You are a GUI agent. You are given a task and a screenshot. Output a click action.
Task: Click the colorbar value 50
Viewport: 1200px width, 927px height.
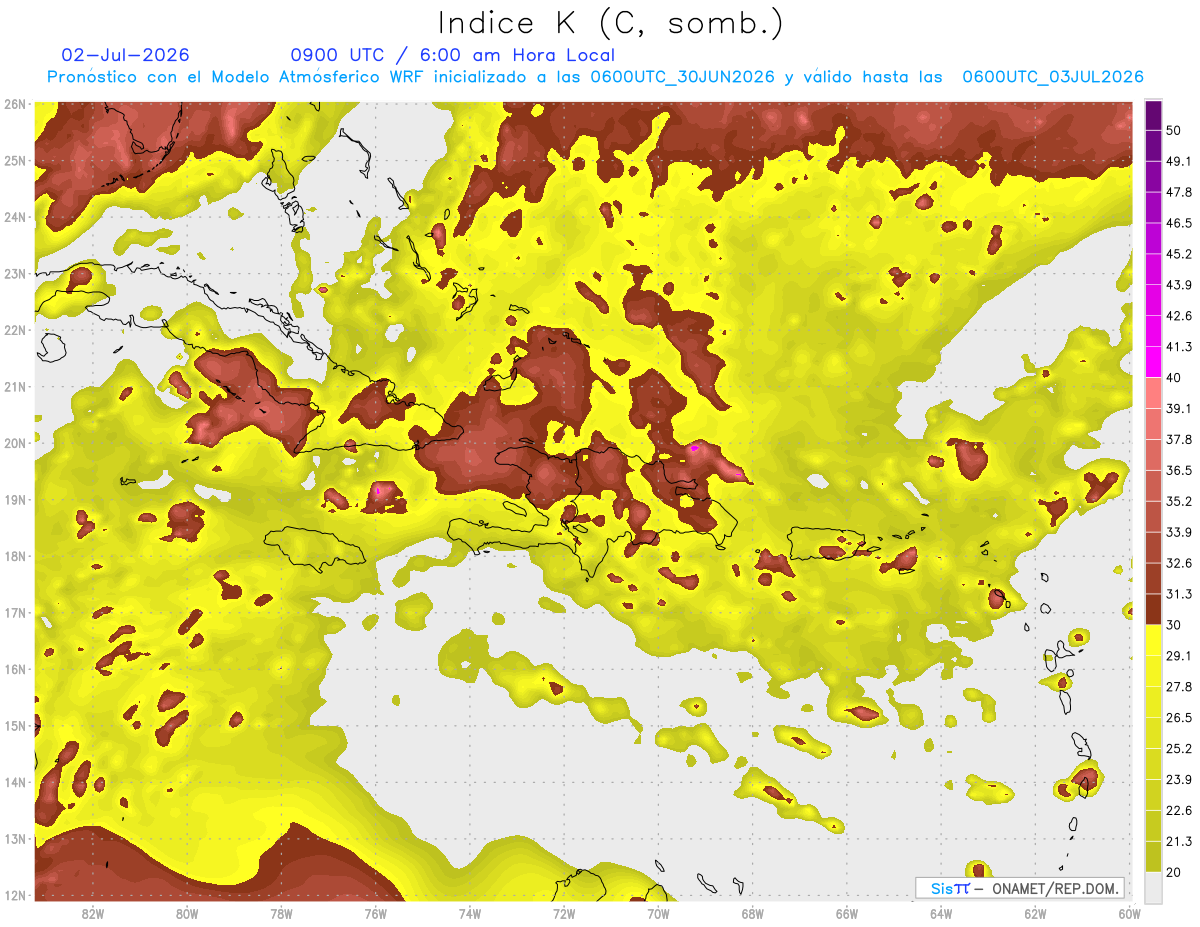[x=1173, y=130]
